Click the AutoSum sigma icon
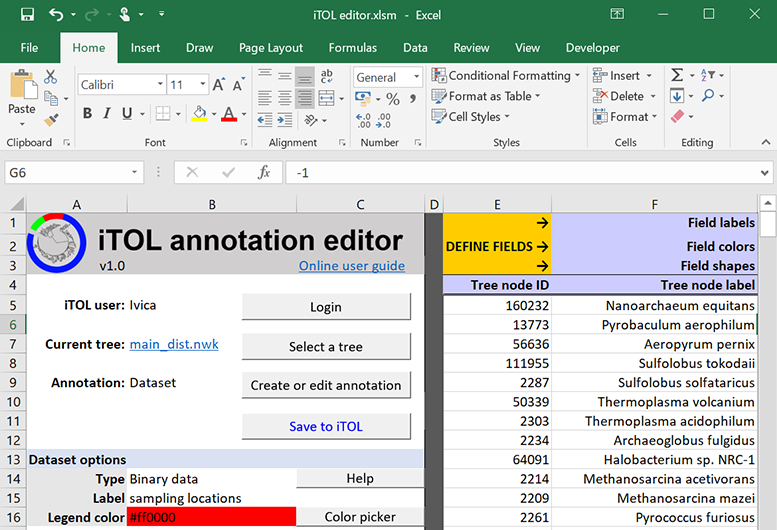Screen dimensions: 777x530 coord(677,75)
